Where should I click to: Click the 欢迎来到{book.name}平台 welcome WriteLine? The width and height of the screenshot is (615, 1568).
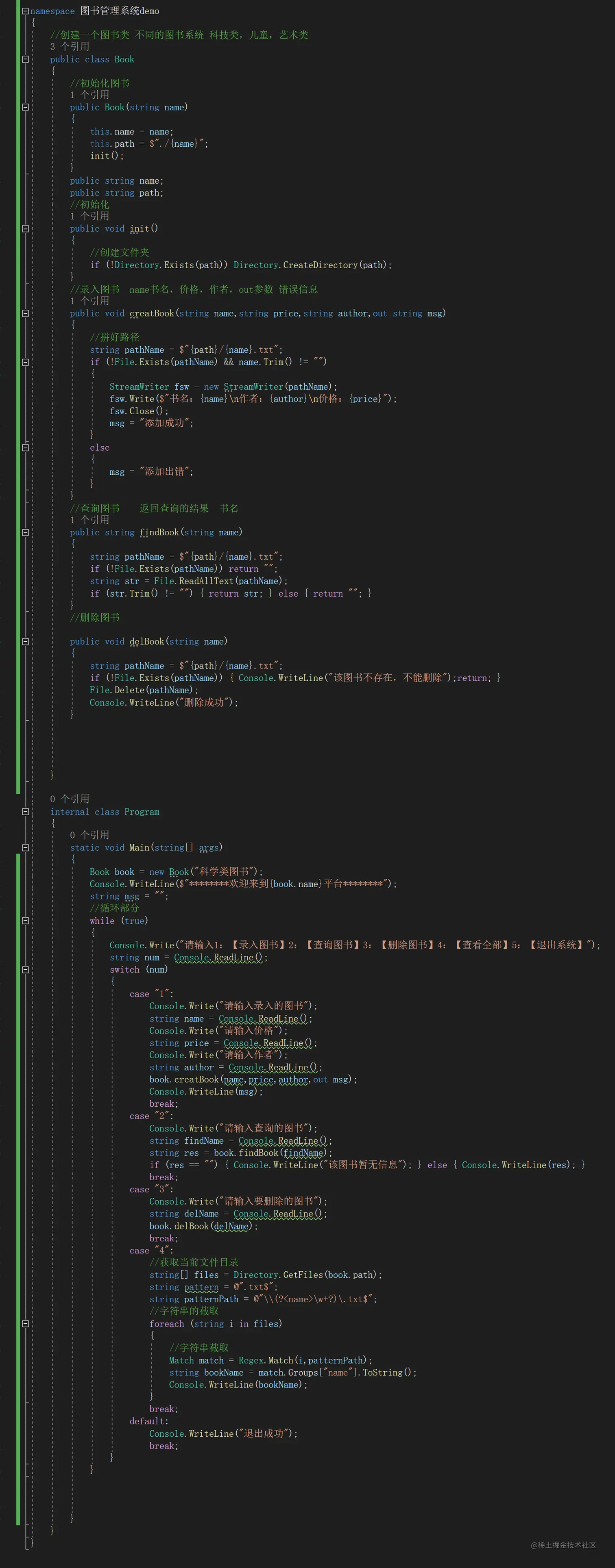pyautogui.click(x=243, y=884)
